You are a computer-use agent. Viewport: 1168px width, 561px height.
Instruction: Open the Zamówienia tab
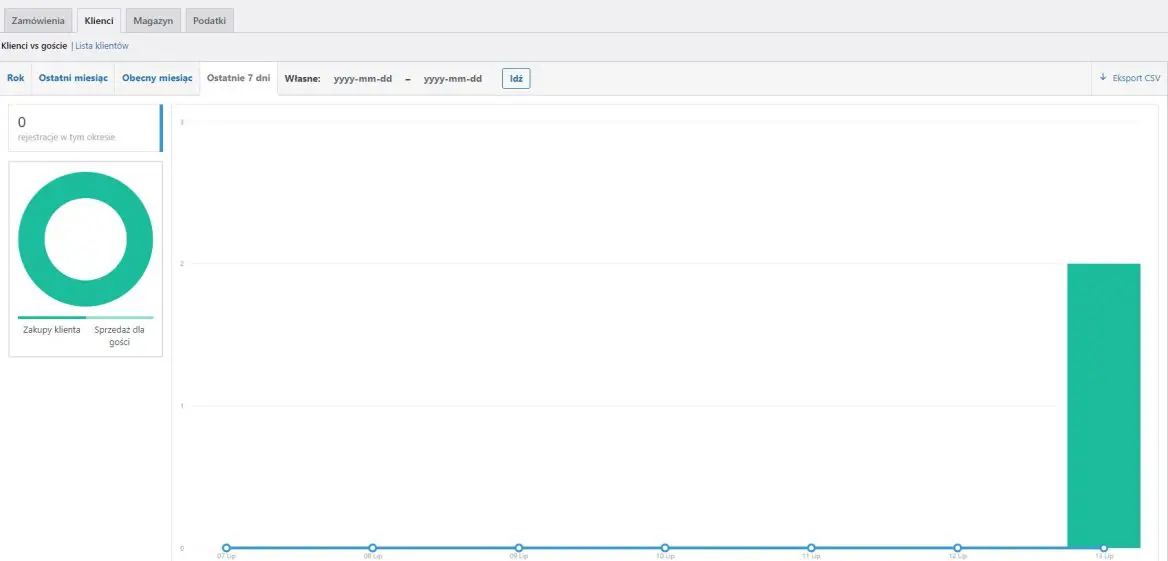click(x=38, y=20)
